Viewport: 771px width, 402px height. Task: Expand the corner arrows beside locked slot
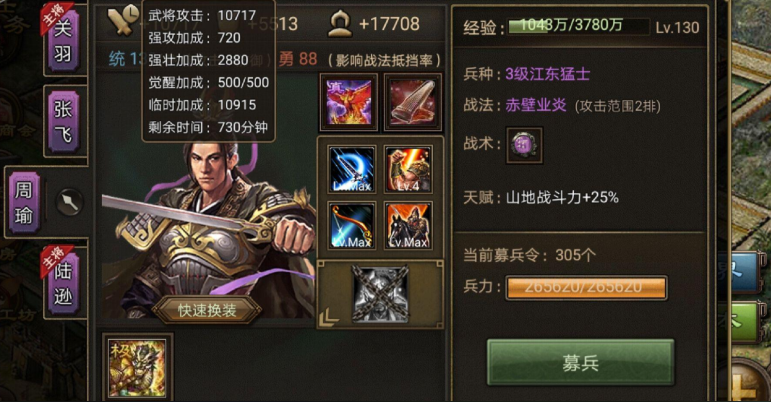328,318
